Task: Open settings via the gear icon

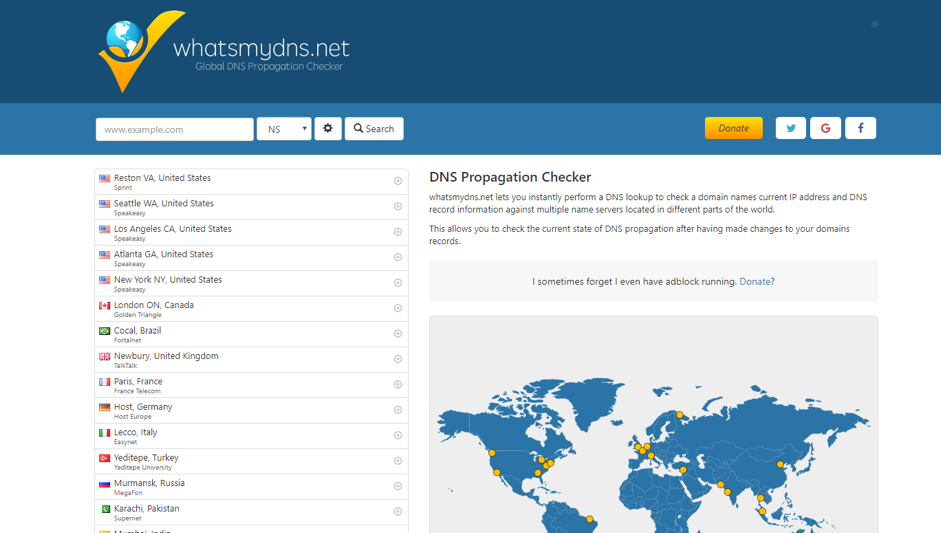Action: click(x=328, y=129)
